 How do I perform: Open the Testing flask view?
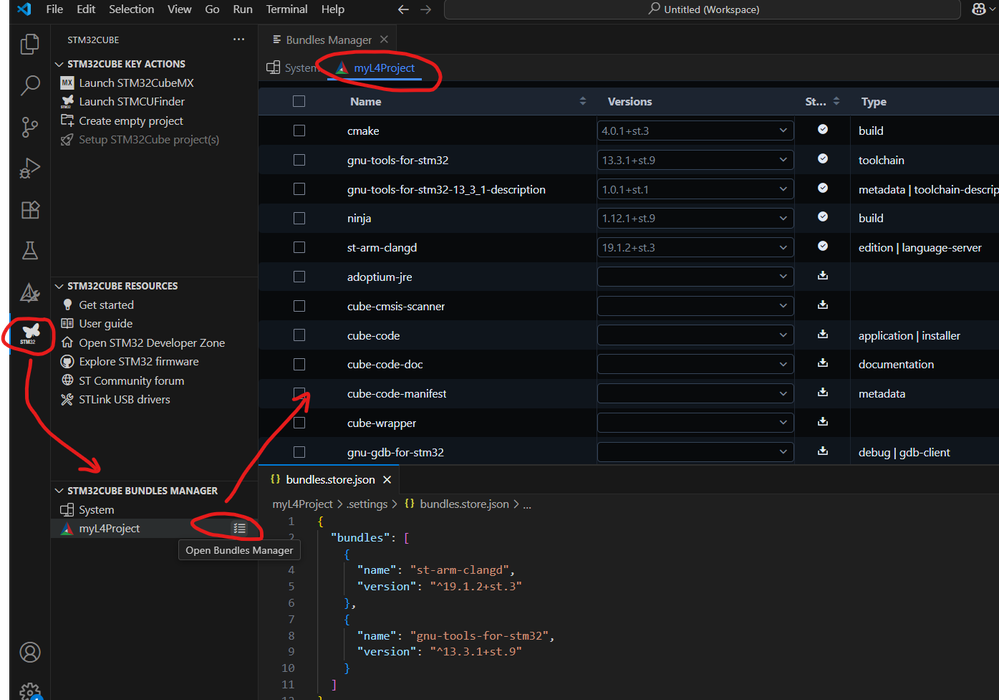tap(30, 250)
